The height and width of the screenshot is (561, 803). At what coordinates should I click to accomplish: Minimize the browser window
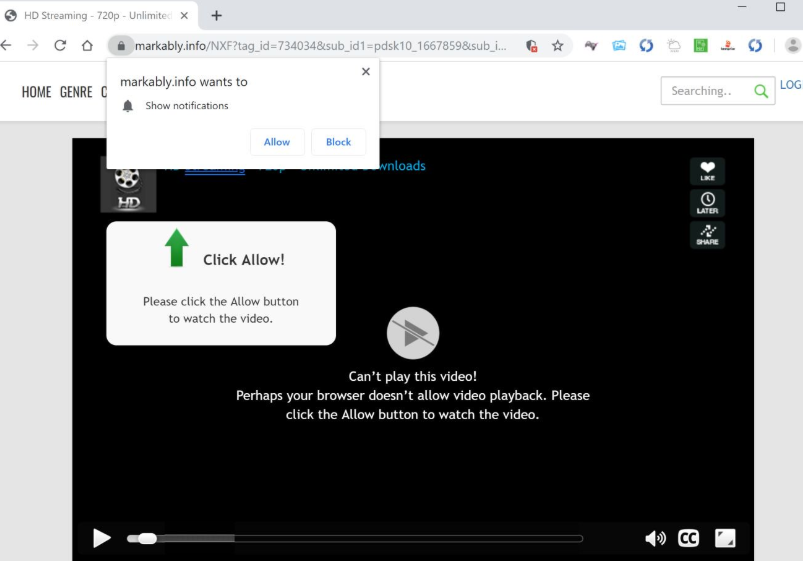click(x=742, y=7)
